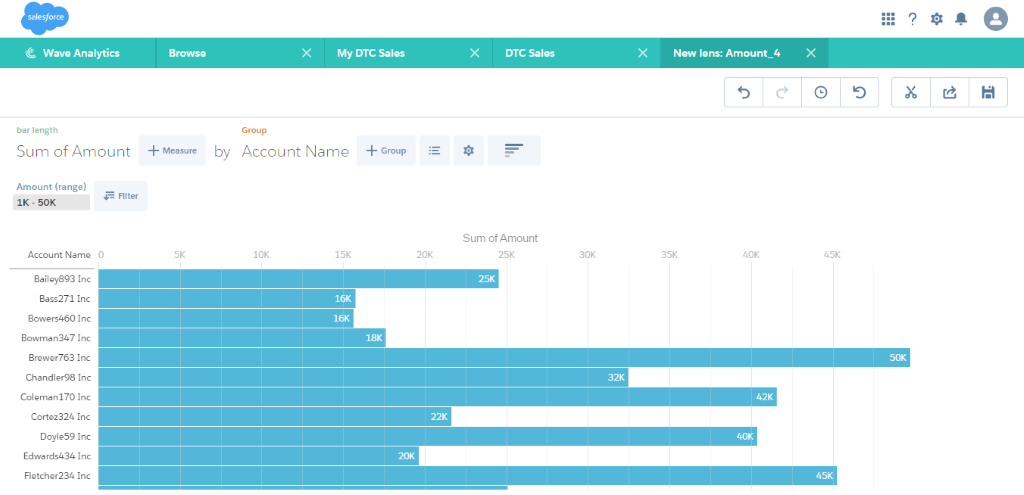Click the Fletcher234 Inc 45K bar
This screenshot has height=495, width=1024.
(x=468, y=475)
